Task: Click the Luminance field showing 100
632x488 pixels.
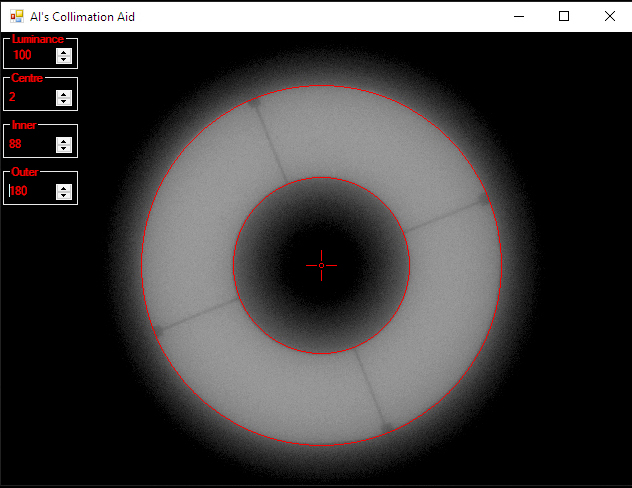Action: click(x=32, y=56)
